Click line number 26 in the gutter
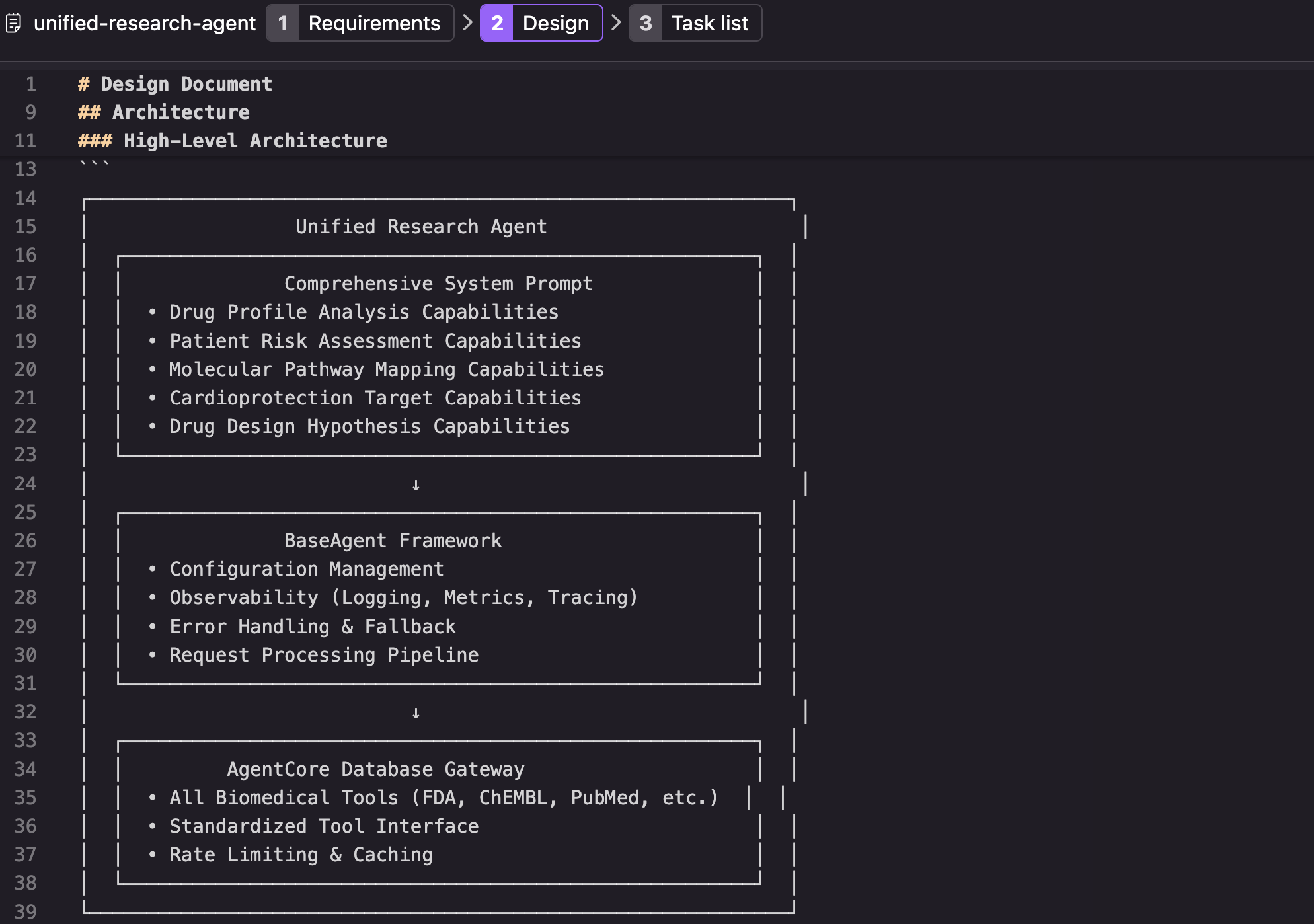Image resolution: width=1314 pixels, height=924 pixels. [x=26, y=541]
